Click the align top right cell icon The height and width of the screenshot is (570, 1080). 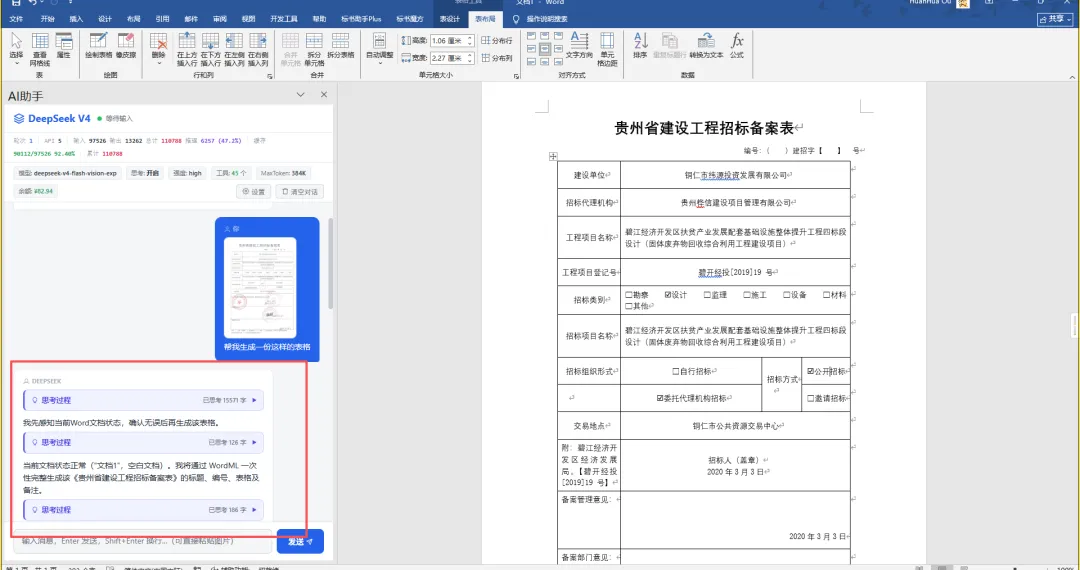click(x=557, y=36)
